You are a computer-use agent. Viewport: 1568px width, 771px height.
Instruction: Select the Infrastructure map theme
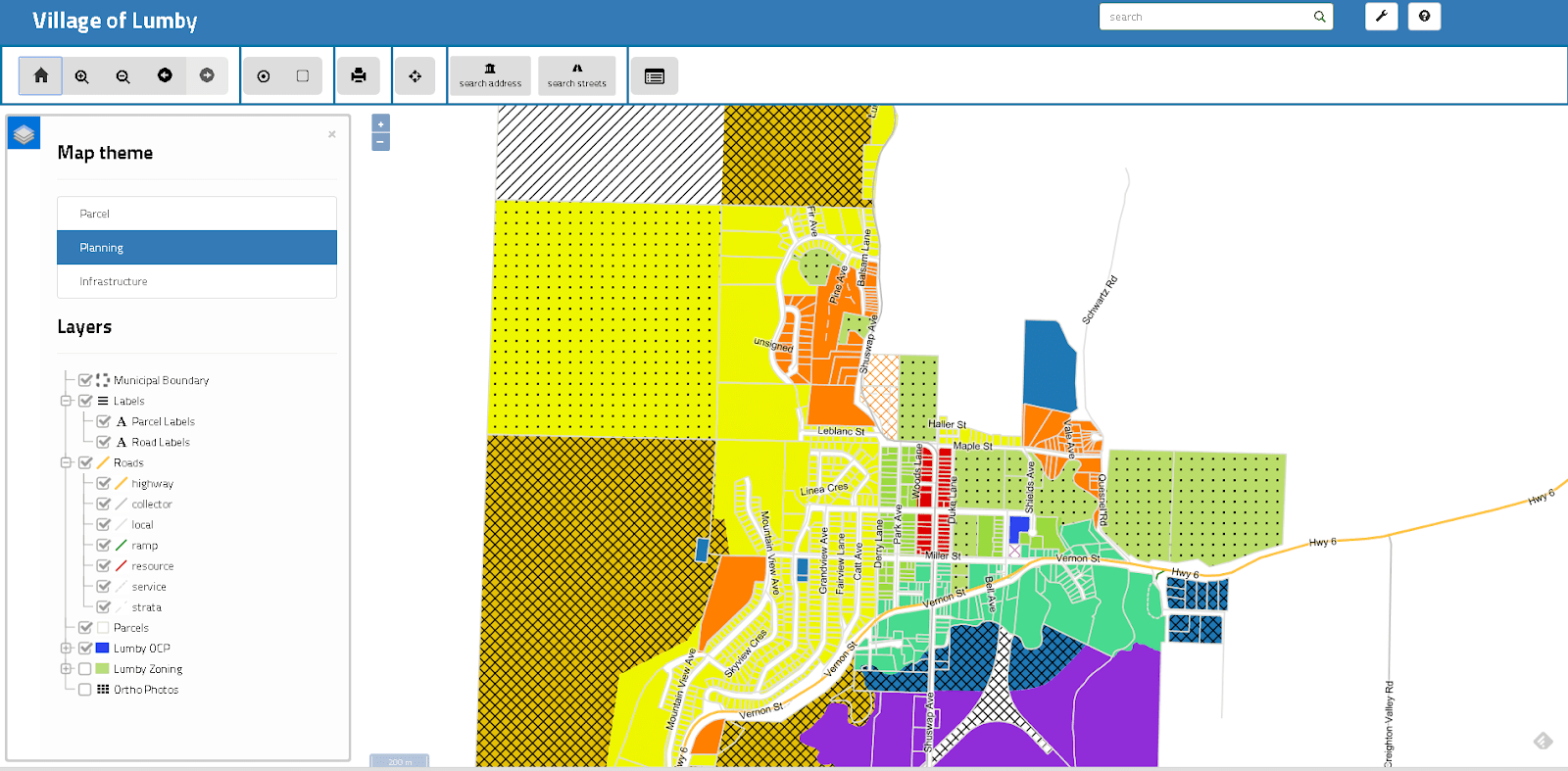[197, 281]
